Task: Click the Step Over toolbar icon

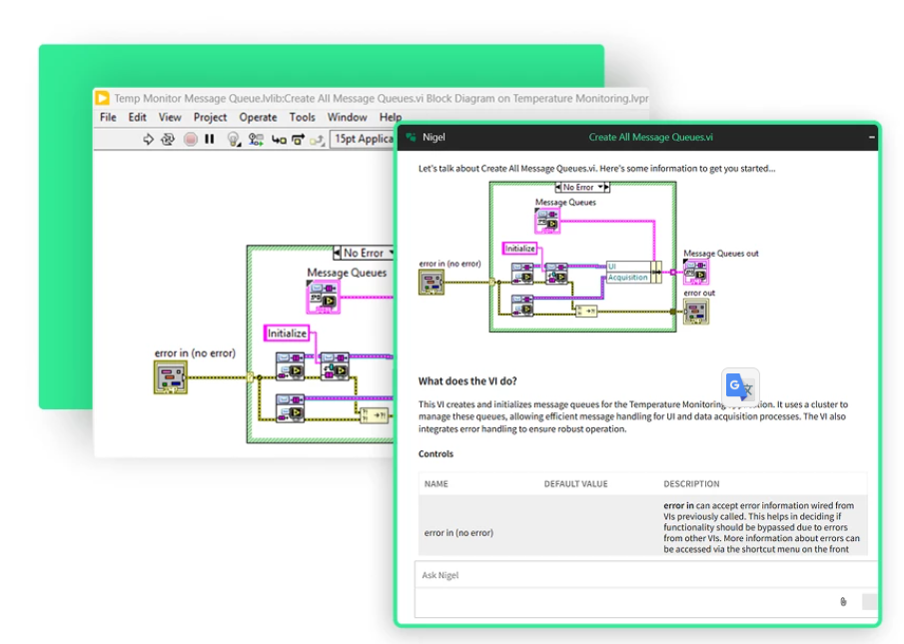Action: click(300, 140)
